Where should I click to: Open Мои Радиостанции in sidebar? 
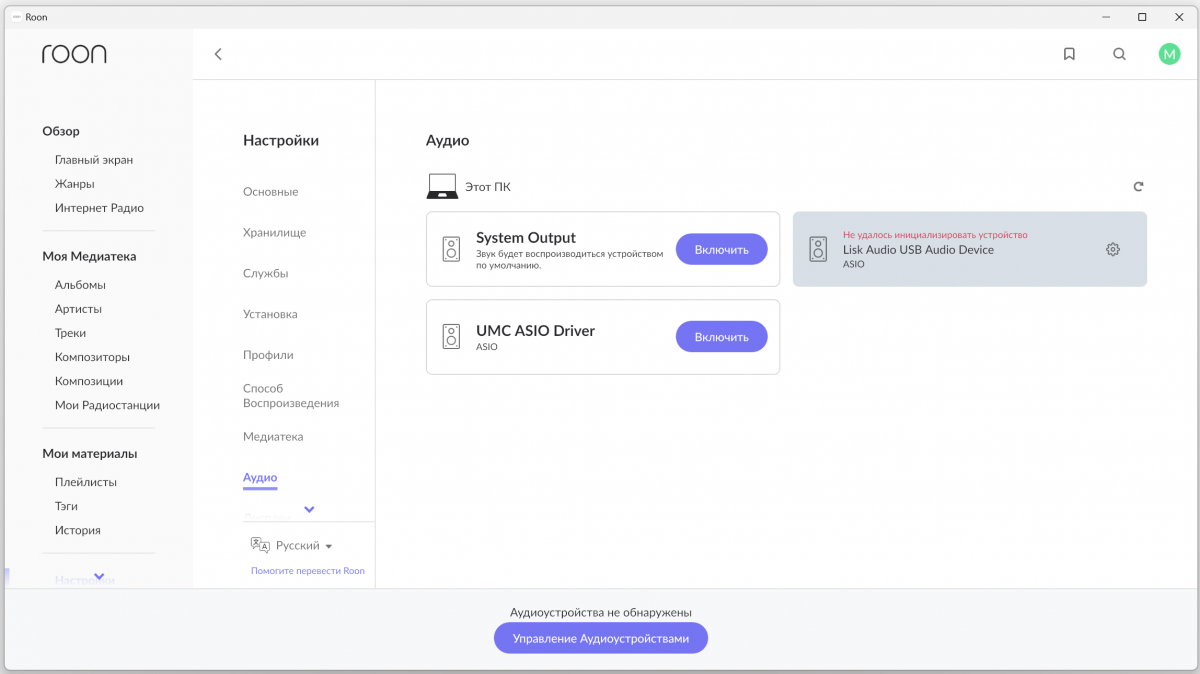pyautogui.click(x=107, y=405)
